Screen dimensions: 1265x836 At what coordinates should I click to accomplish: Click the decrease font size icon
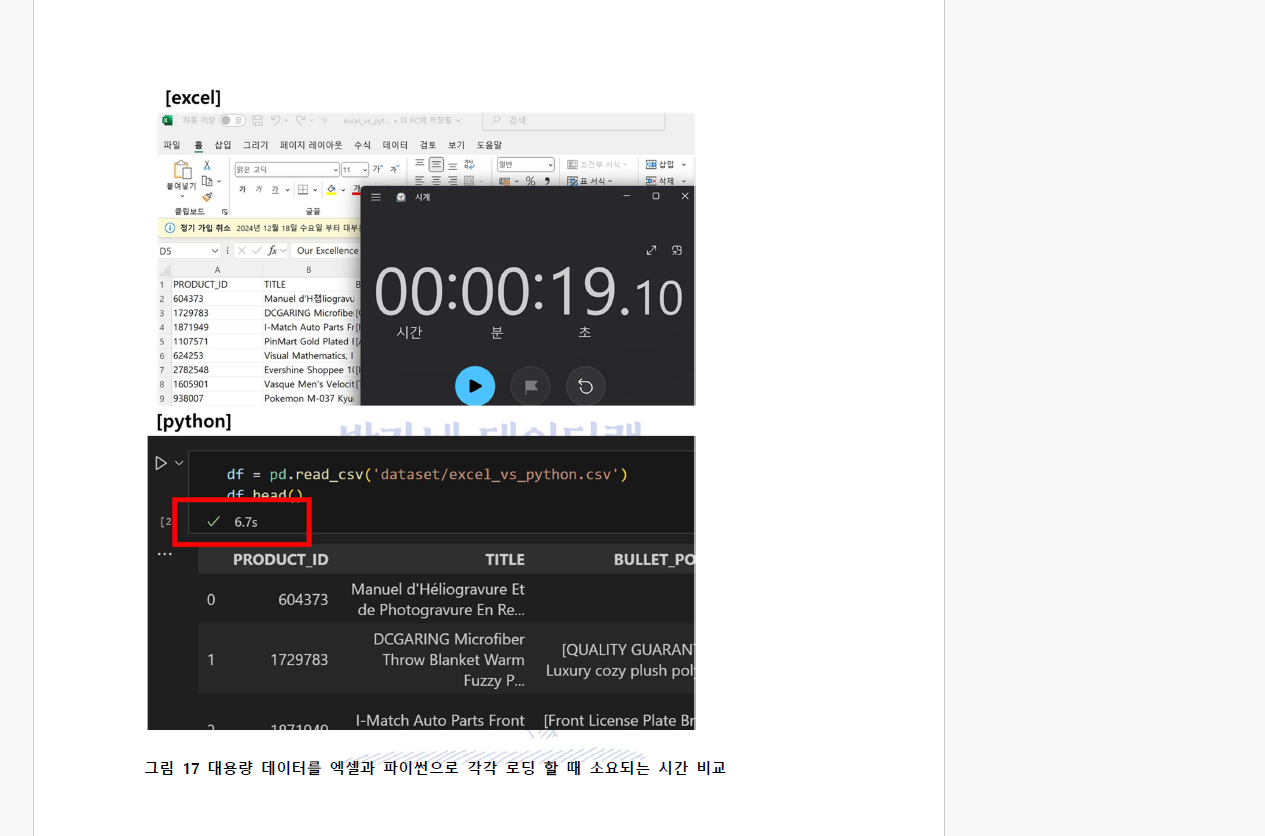[x=395, y=169]
